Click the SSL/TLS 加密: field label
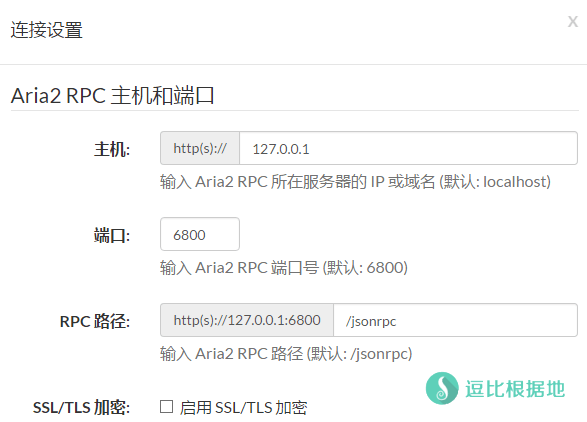 [81, 407]
